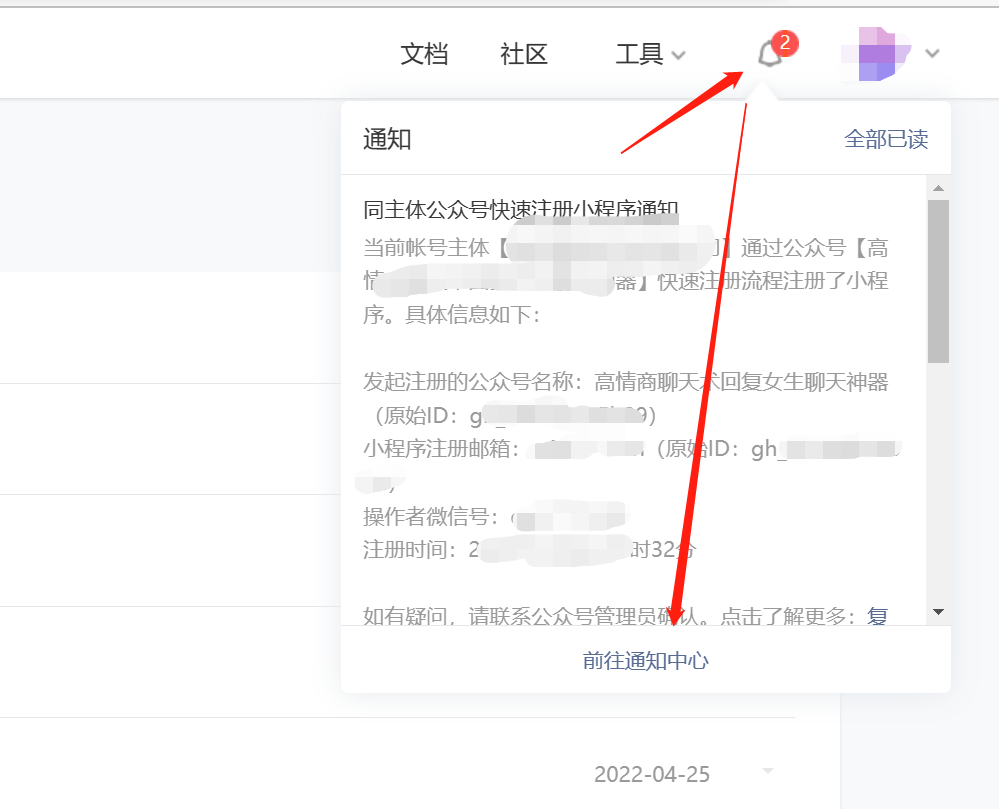Open the 工具 menu
This screenshot has width=999, height=809.
coord(640,54)
